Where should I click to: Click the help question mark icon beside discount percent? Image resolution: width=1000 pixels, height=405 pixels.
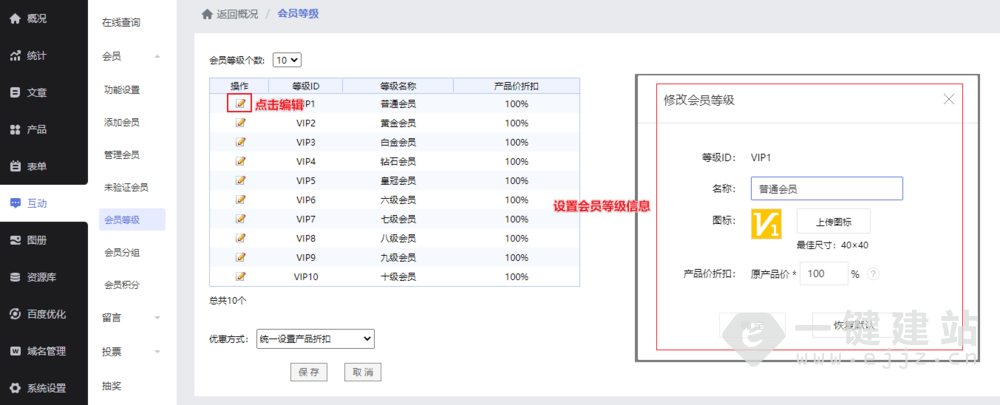[x=873, y=274]
